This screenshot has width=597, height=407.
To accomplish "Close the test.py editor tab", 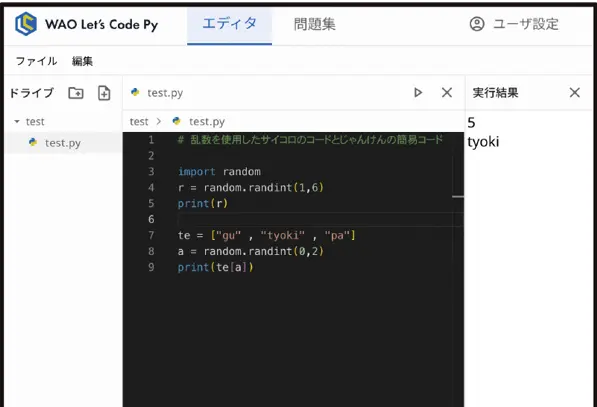I will coord(447,93).
